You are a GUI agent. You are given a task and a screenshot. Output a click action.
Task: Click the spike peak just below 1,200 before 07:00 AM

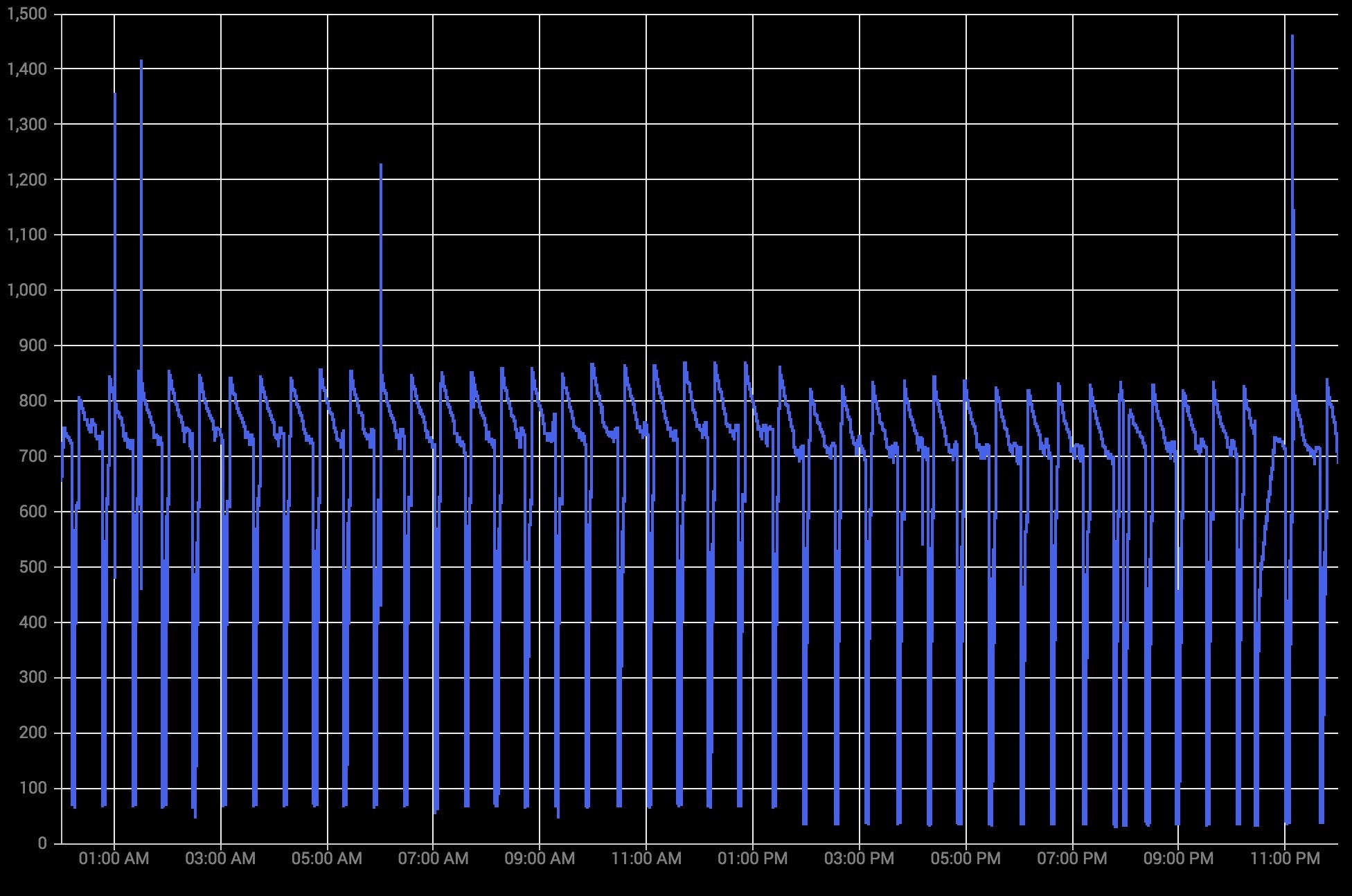point(380,165)
